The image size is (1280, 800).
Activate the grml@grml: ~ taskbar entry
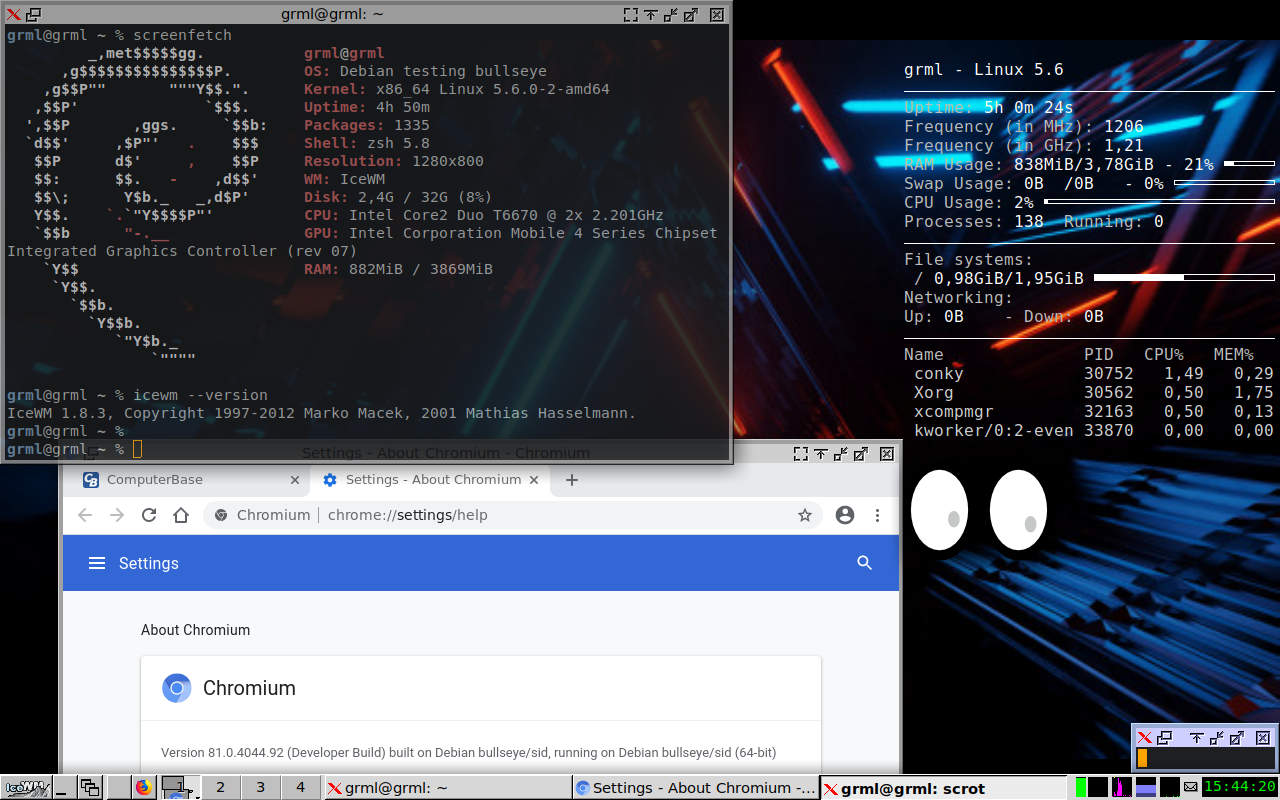447,788
